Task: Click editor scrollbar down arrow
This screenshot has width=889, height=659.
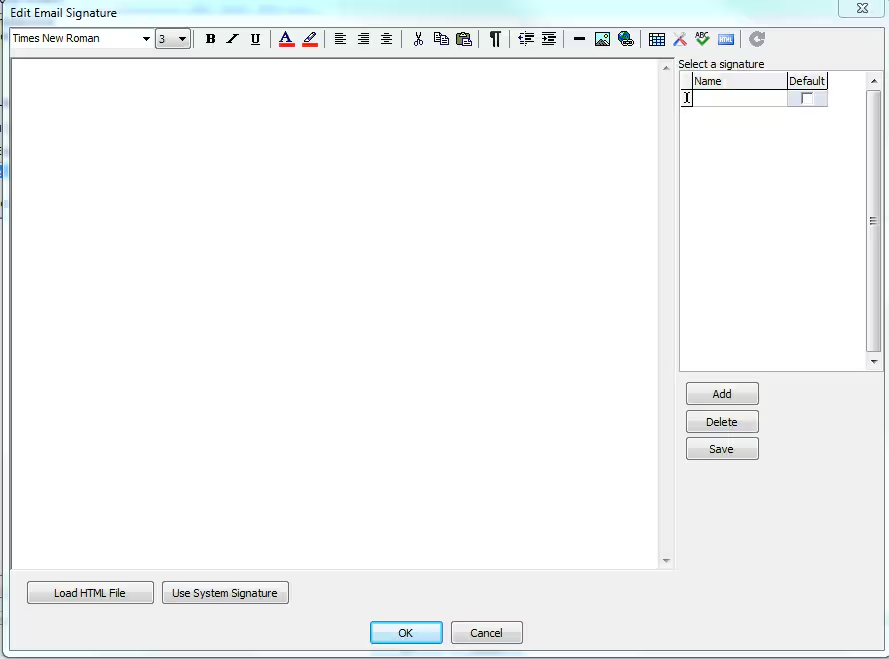Action: (x=666, y=561)
